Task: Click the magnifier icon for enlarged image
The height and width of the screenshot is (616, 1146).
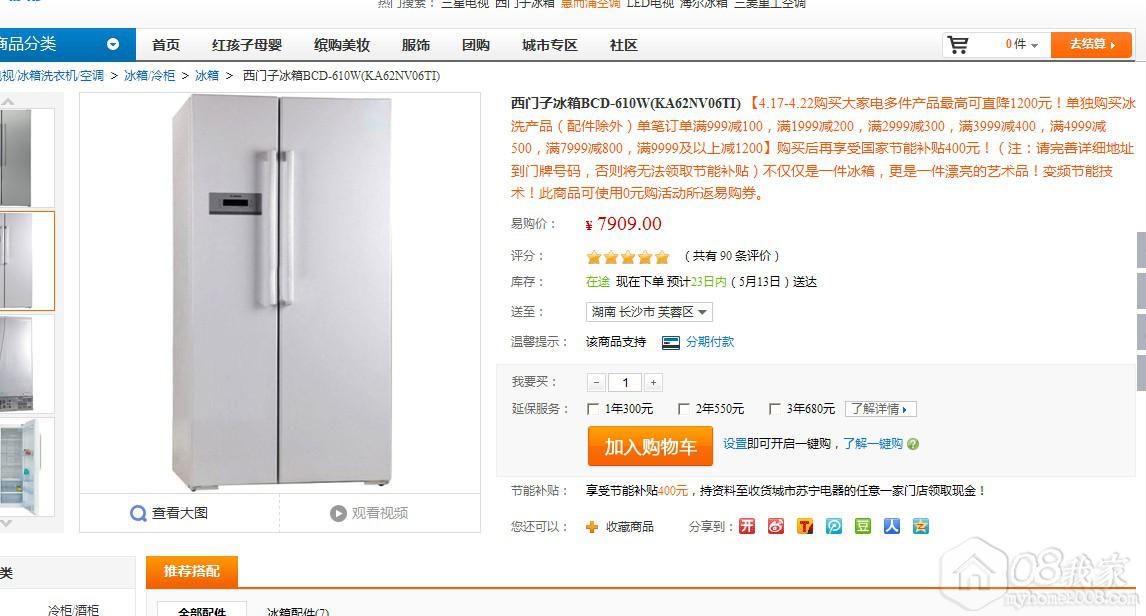Action: (x=138, y=514)
